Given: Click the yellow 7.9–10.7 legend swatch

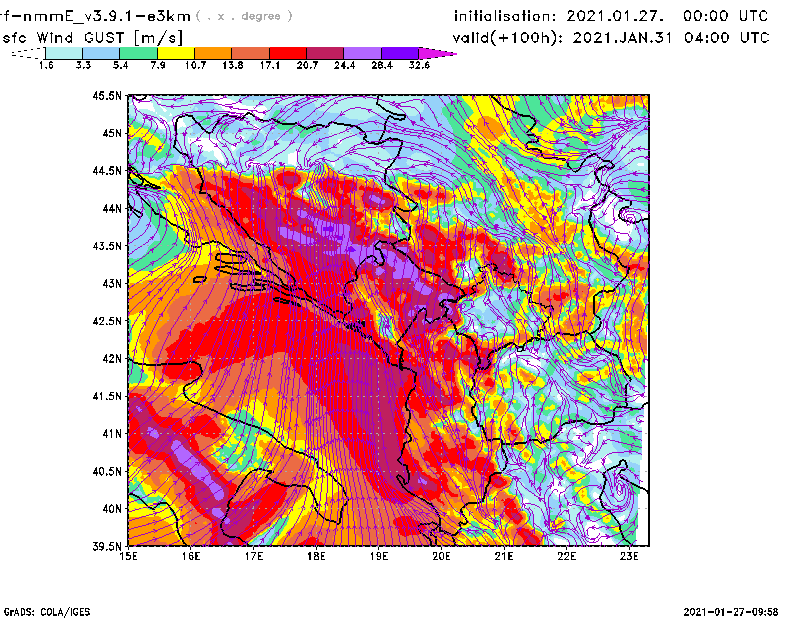Looking at the screenshot, I should click(x=176, y=53).
